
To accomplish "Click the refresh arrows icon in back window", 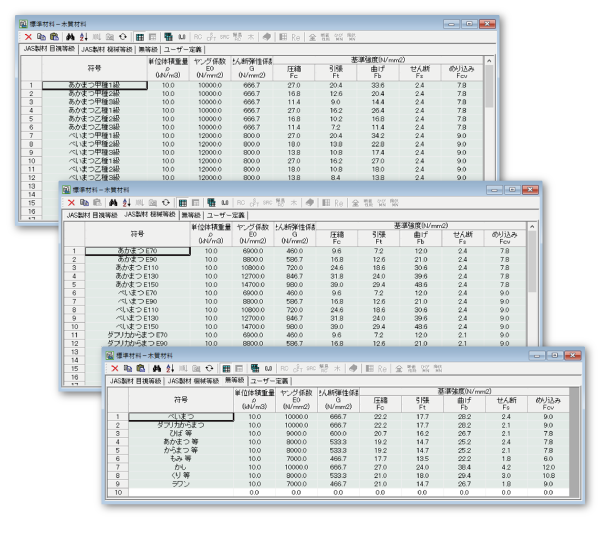I will coord(122,37).
